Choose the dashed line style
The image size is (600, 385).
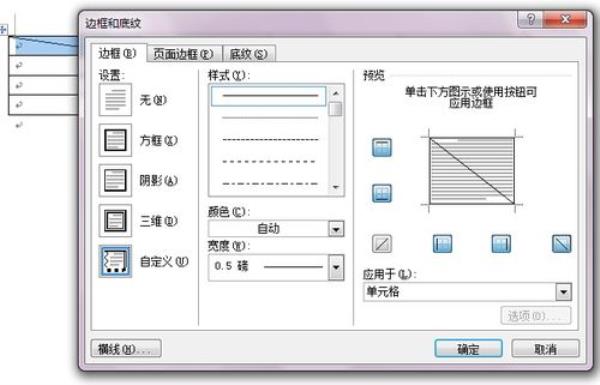(x=270, y=162)
